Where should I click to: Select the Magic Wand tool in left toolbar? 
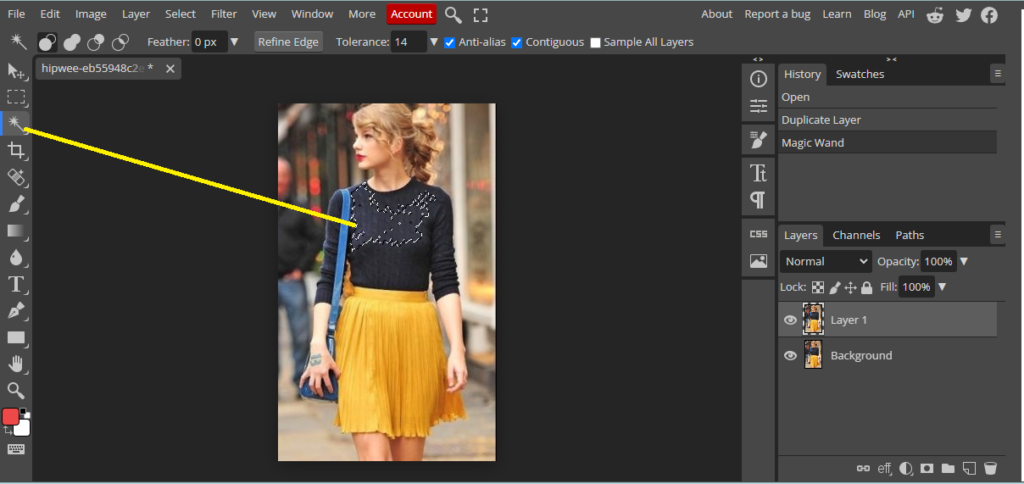[16, 123]
